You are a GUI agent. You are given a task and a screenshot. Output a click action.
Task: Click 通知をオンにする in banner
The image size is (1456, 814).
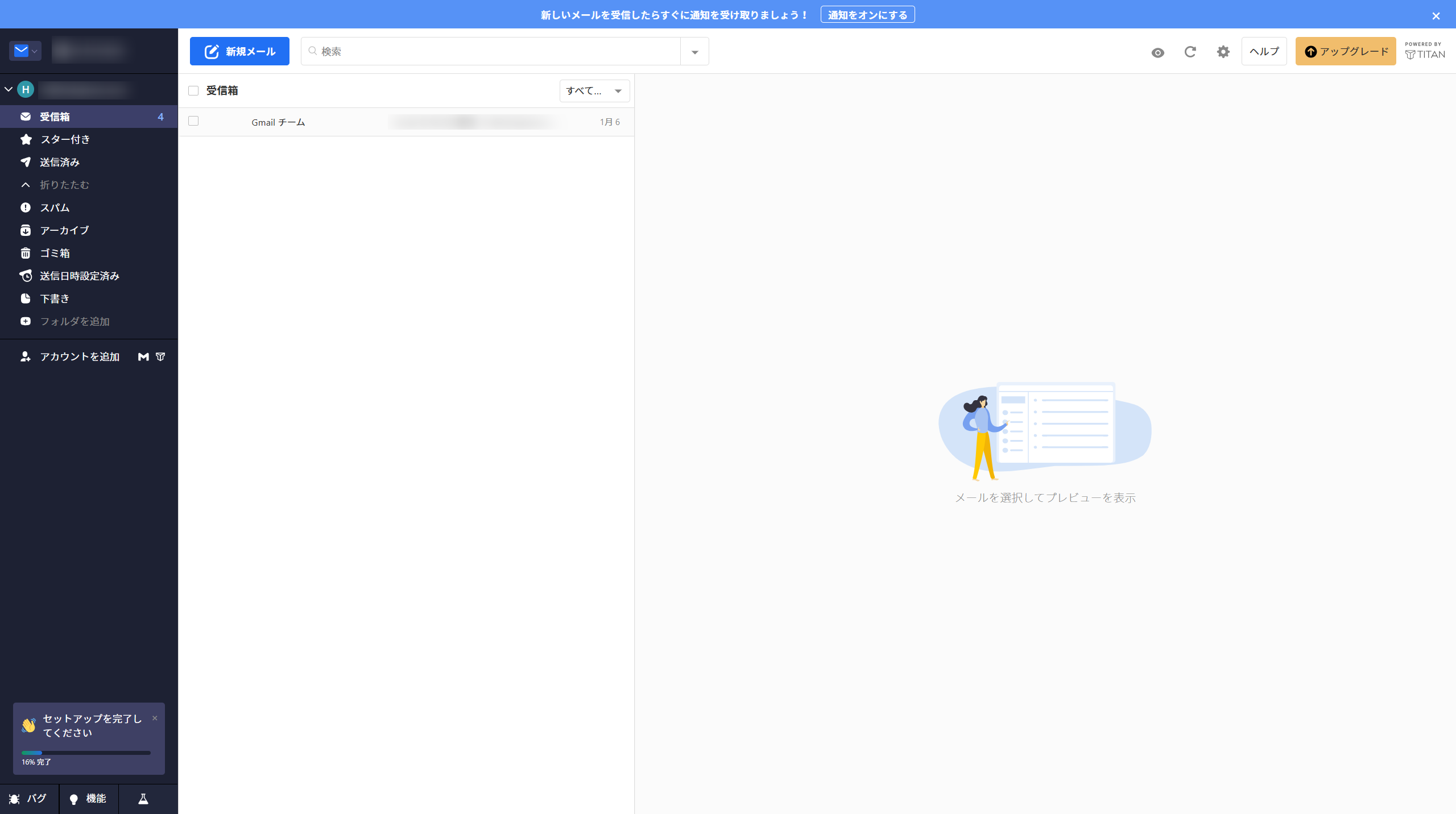[x=867, y=15]
